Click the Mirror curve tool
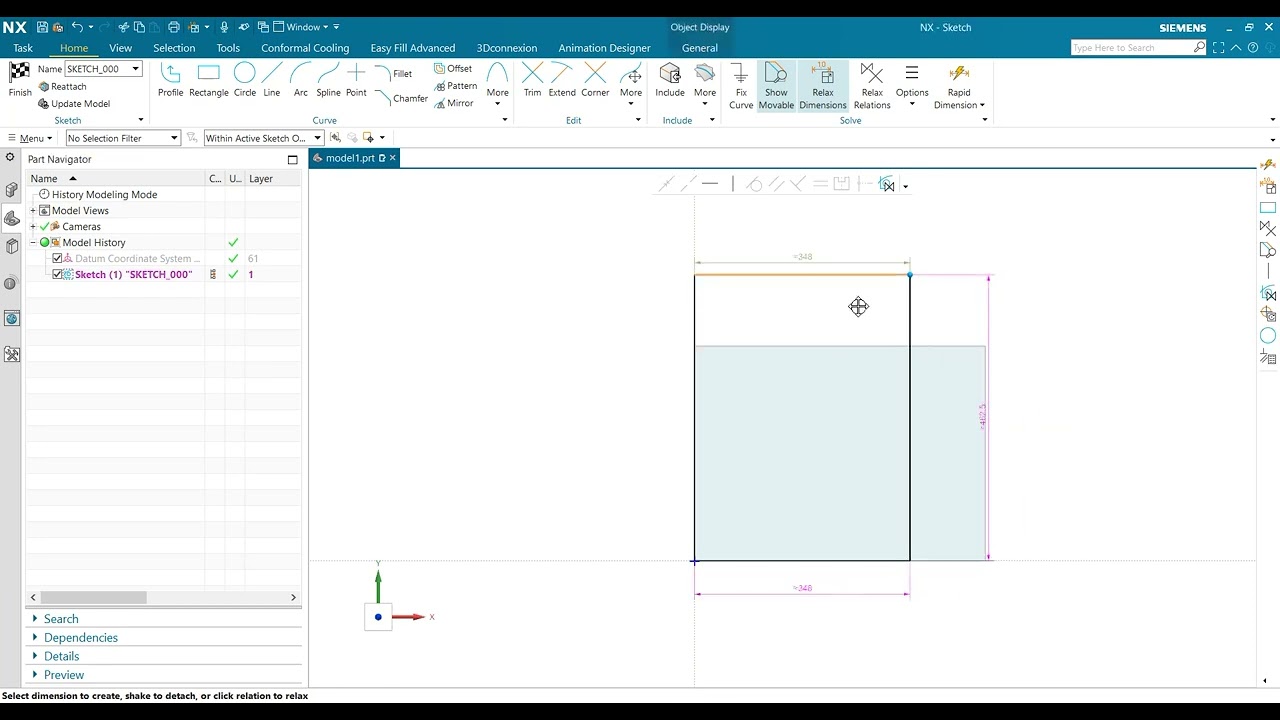Screen dimensions: 1280x720 454,103
